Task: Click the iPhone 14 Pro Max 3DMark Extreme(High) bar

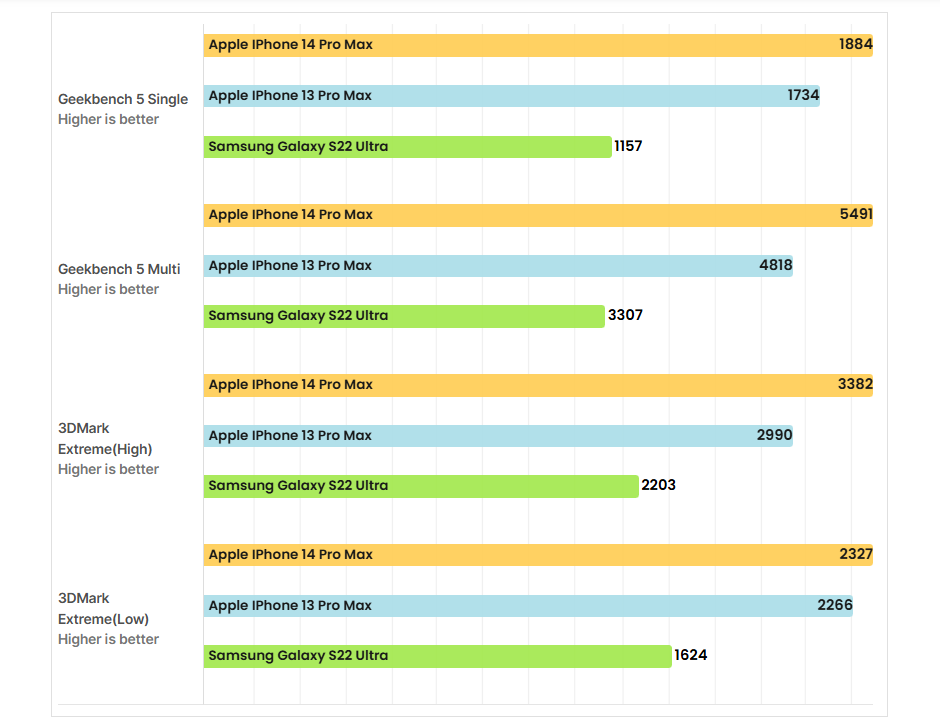Action: (538, 385)
